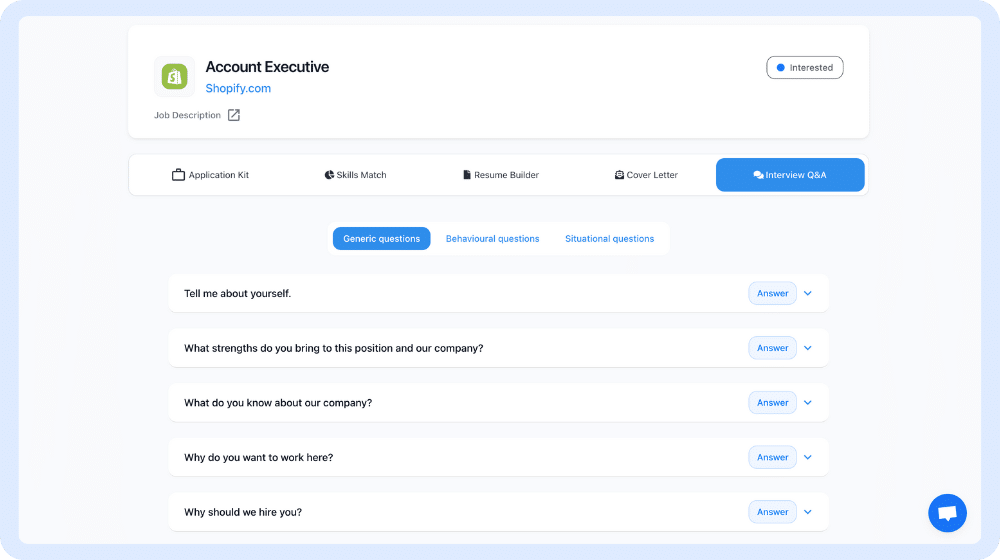Click the Cover Letter icon
Image resolution: width=1000 pixels, height=560 pixels.
pyautogui.click(x=619, y=175)
